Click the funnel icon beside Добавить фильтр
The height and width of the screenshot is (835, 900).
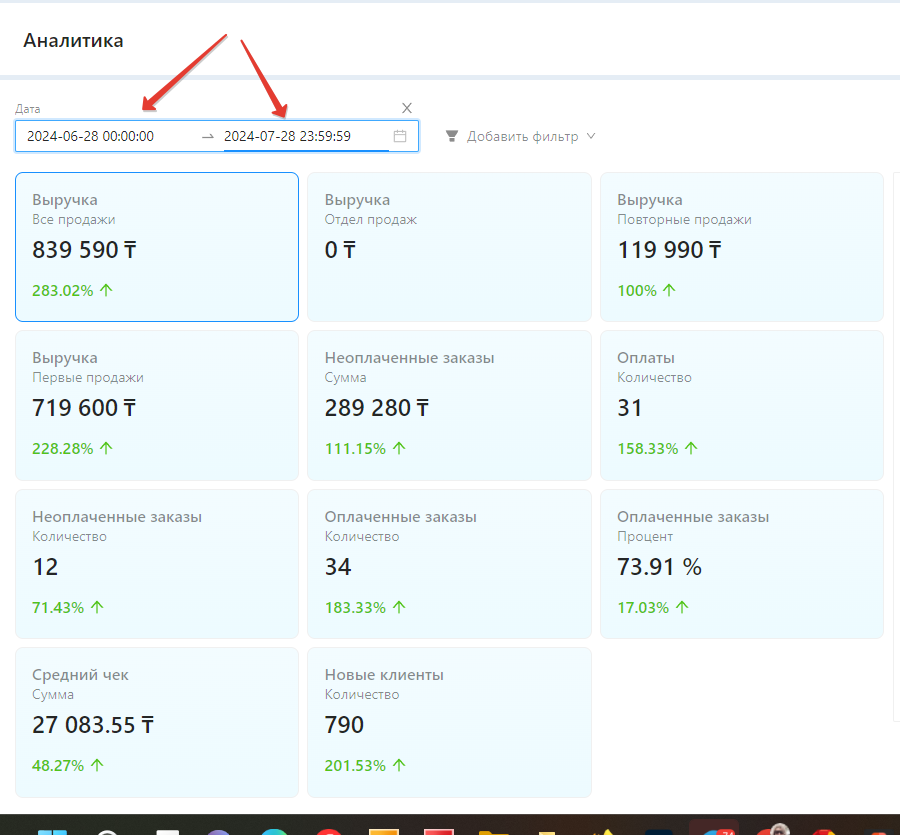[452, 136]
